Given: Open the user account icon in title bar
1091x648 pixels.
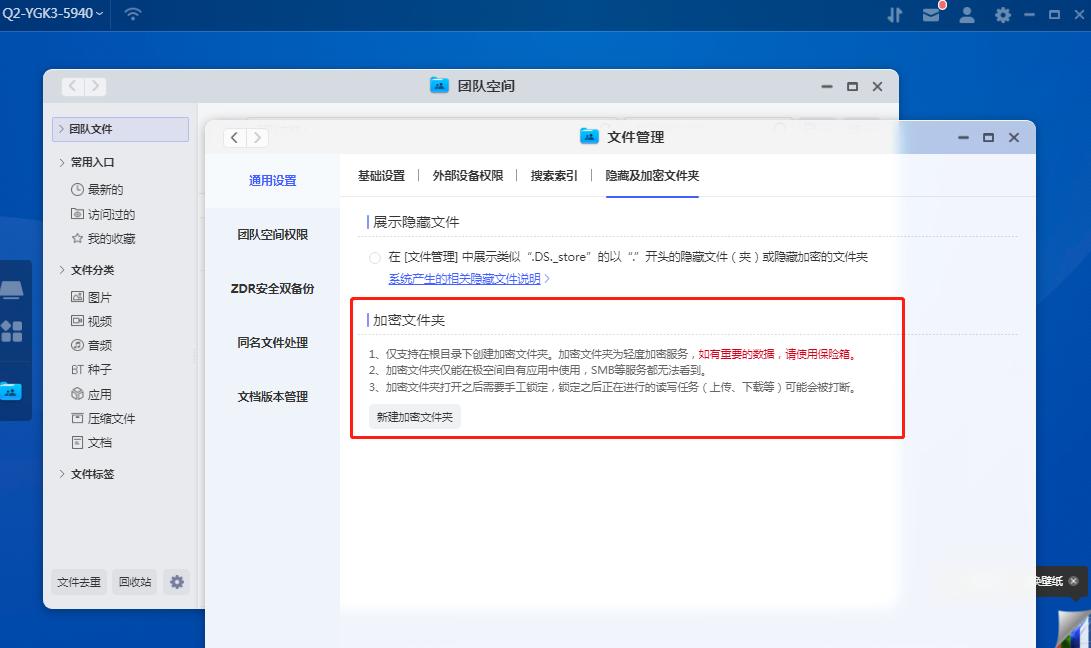Looking at the screenshot, I should pos(966,15).
